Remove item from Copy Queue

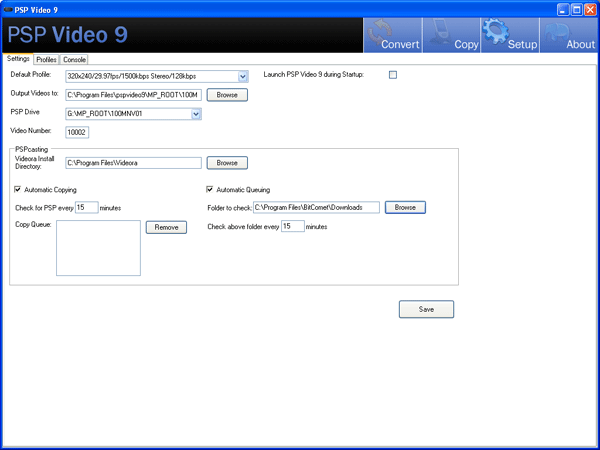(166, 227)
